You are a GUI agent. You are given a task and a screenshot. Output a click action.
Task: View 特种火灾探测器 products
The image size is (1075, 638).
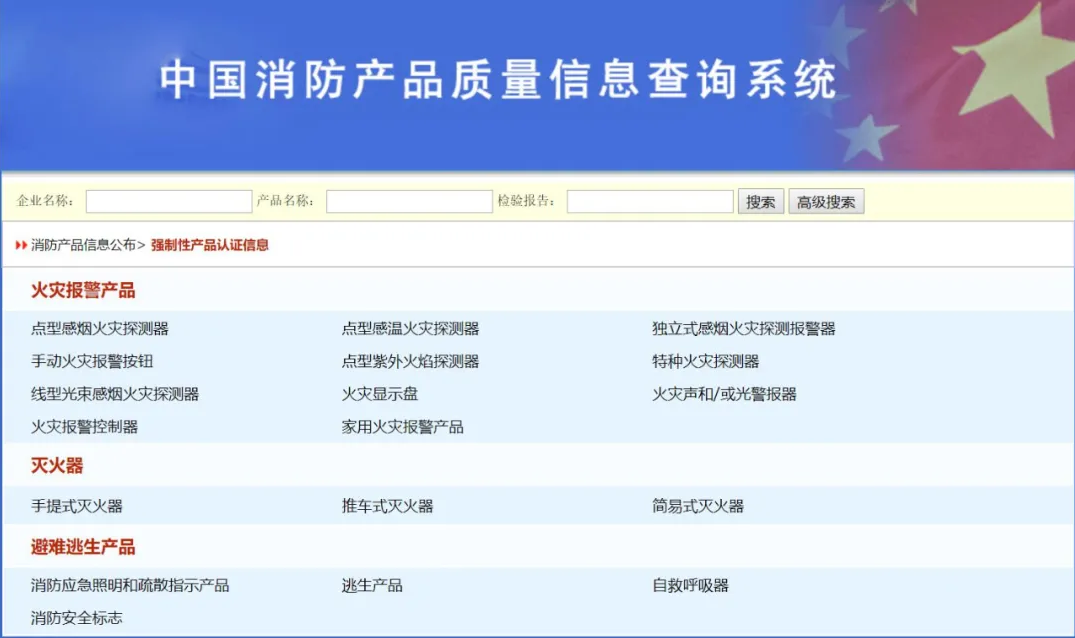704,361
